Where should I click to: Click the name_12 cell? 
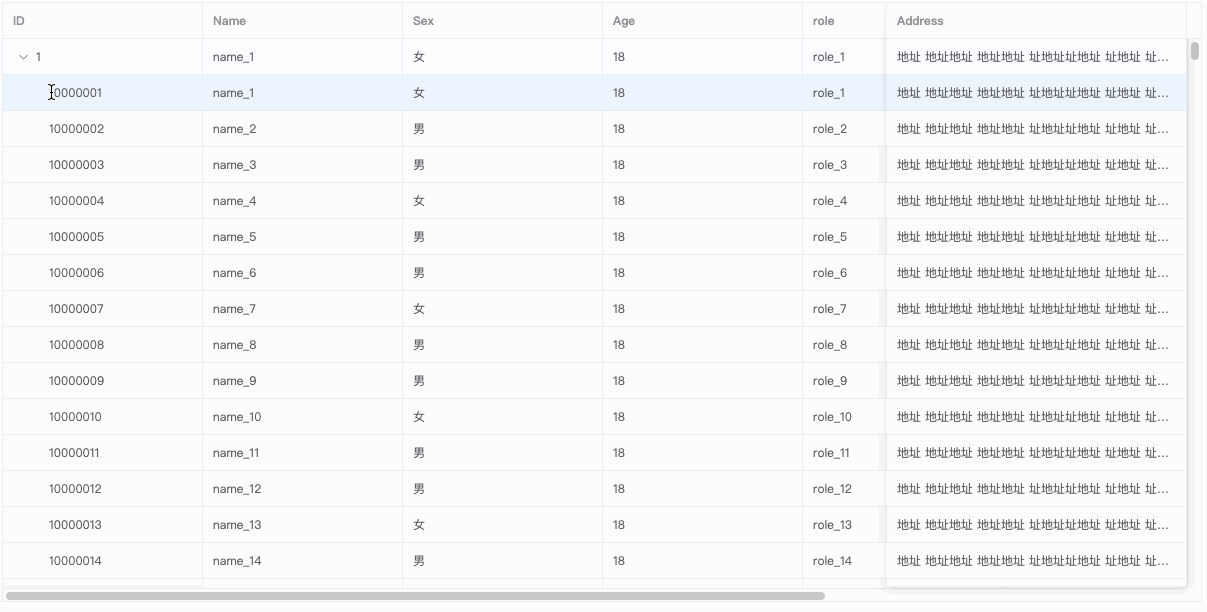(302, 489)
